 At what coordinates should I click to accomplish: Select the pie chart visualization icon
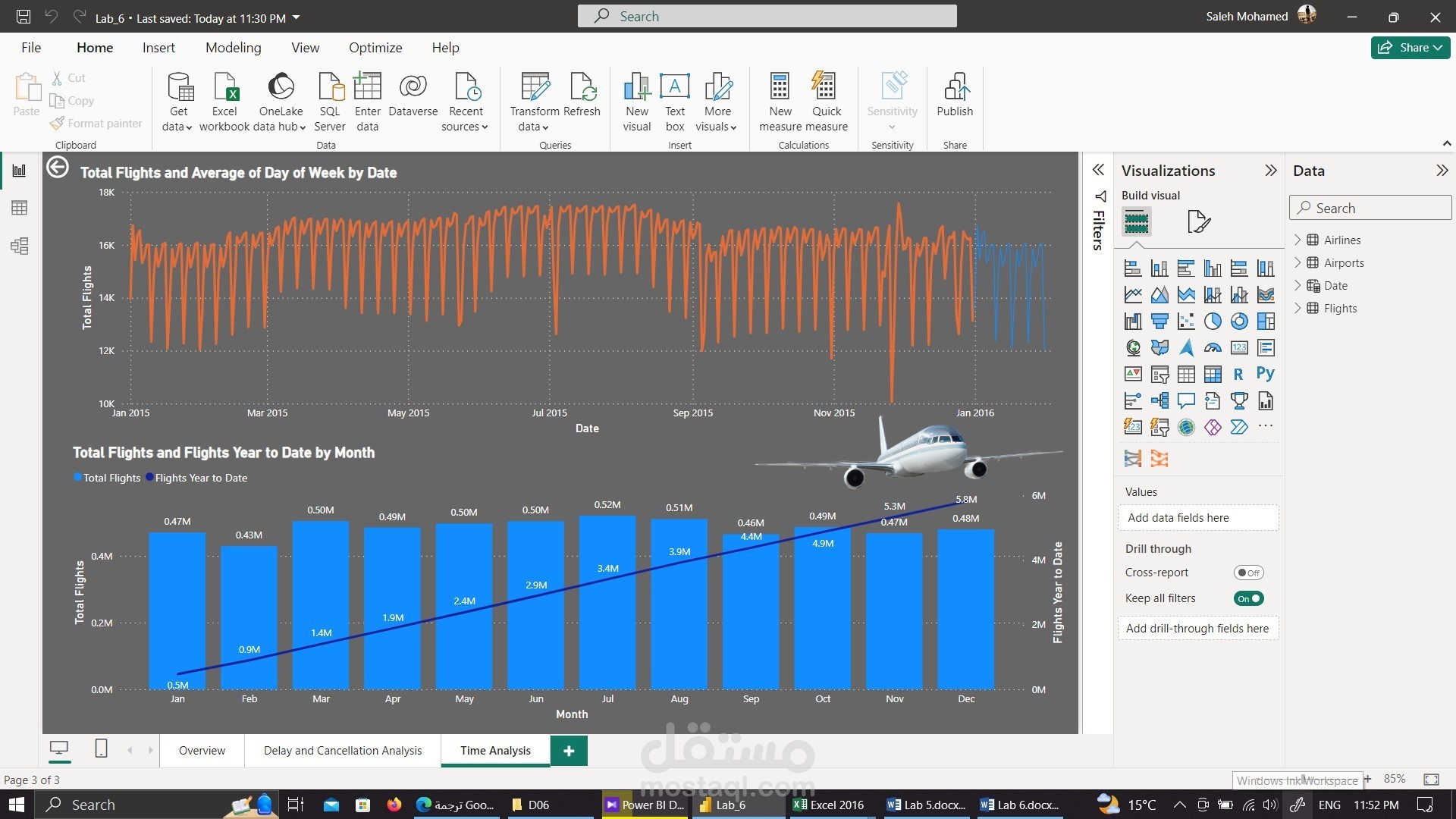(x=1213, y=322)
